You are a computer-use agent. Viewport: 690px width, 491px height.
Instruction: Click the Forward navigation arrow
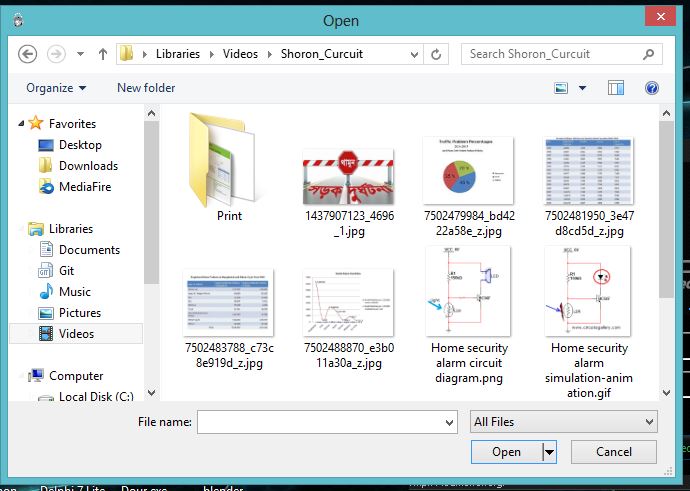coord(56,54)
